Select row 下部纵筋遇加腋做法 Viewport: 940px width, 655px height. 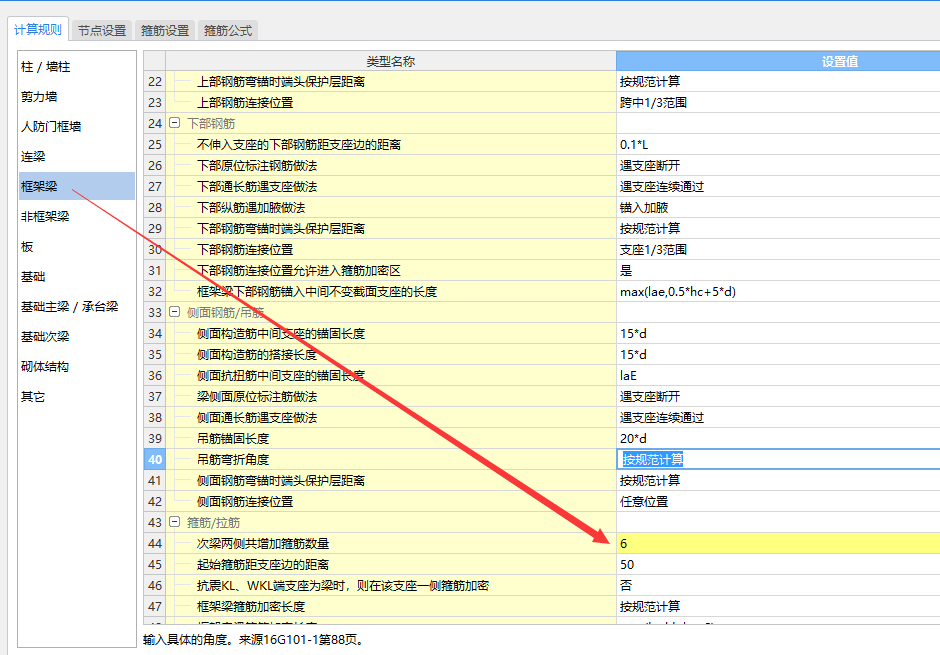(x=391, y=207)
